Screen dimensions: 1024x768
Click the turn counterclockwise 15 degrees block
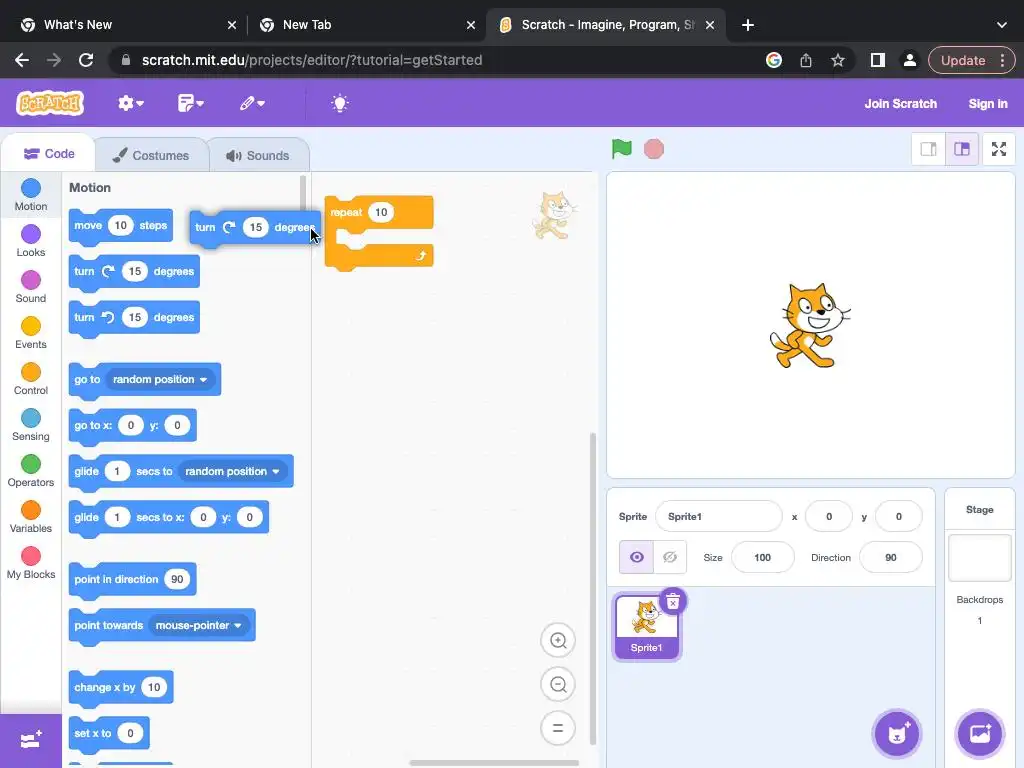(134, 318)
